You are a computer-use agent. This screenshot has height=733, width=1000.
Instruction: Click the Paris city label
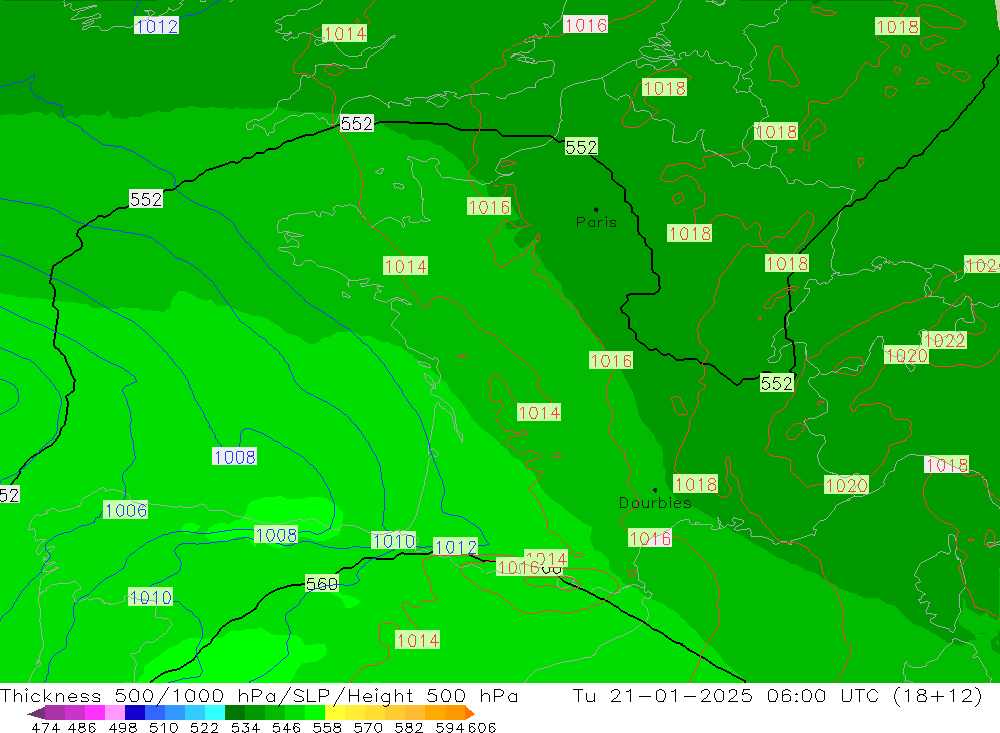point(596,222)
